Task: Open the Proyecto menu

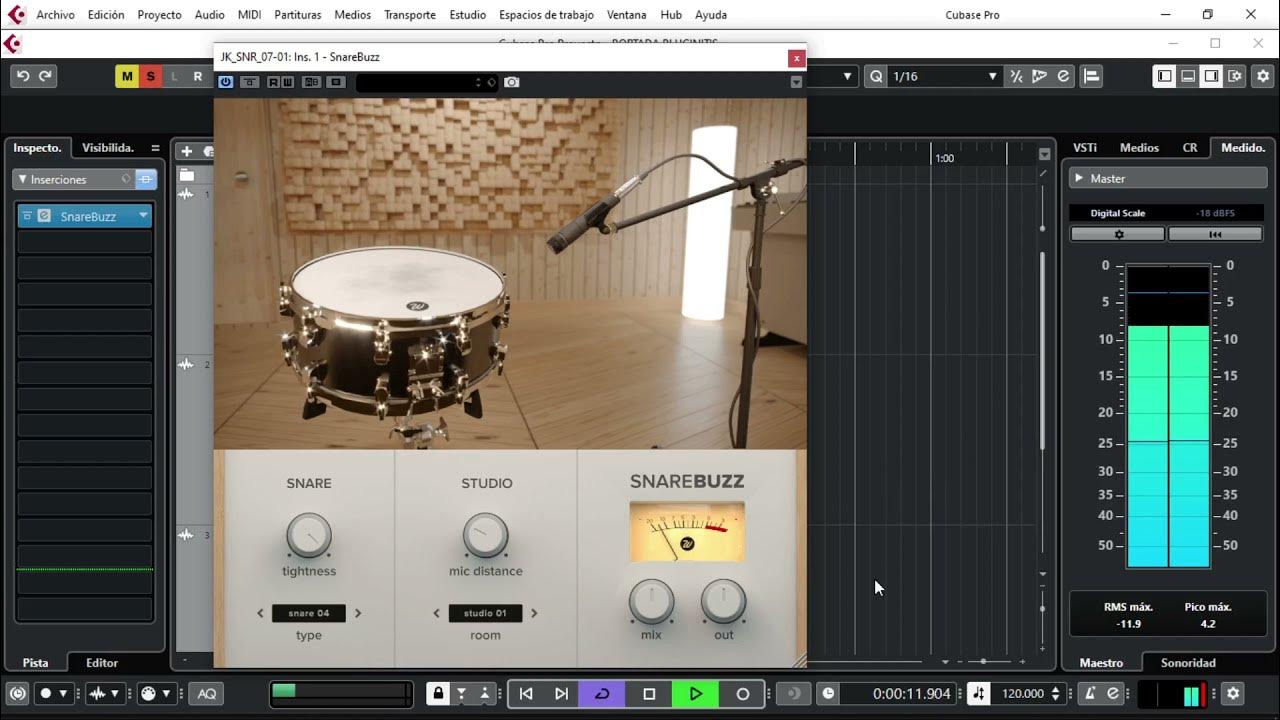Action: click(x=159, y=15)
